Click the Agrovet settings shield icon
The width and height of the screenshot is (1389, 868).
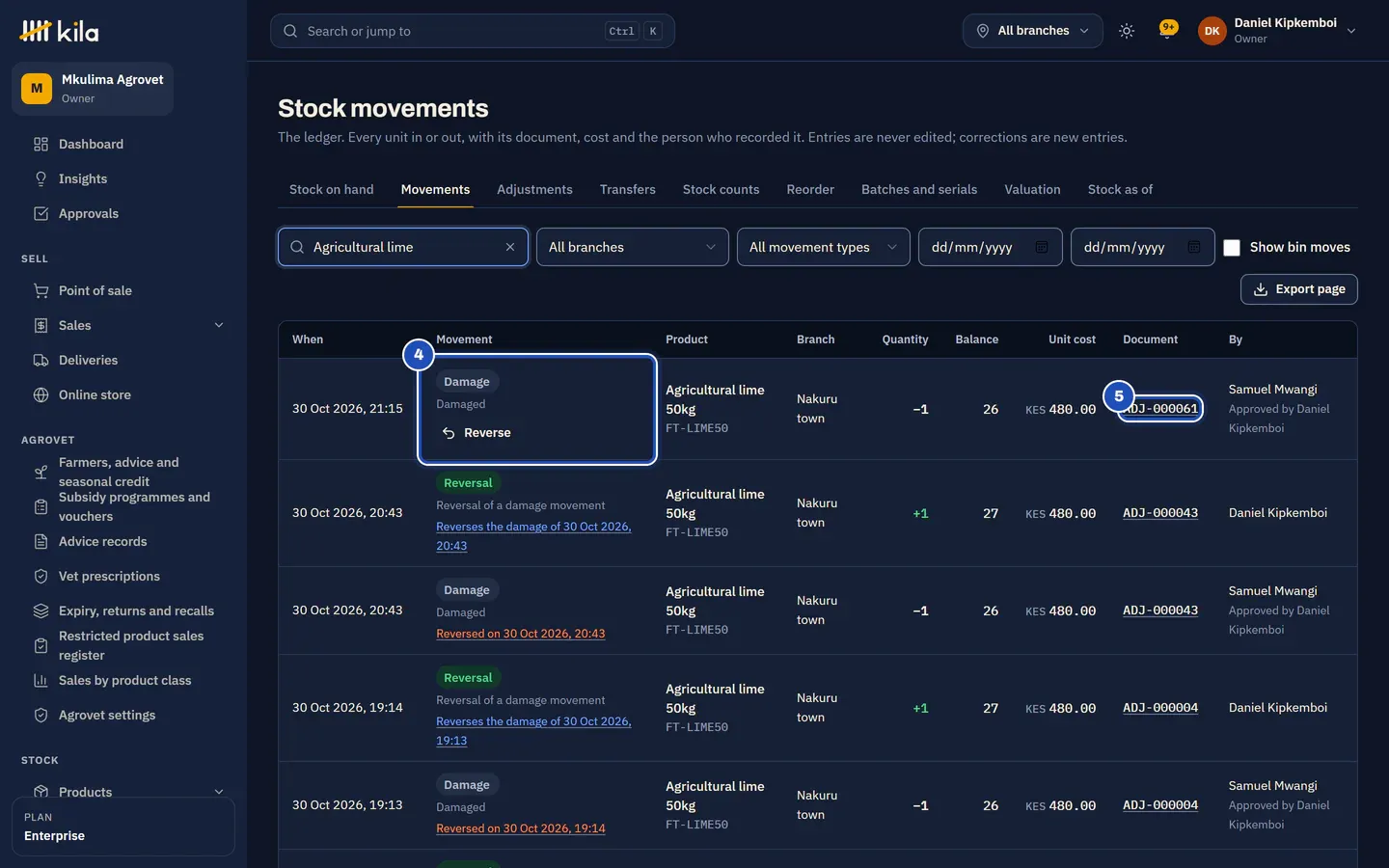point(41,715)
